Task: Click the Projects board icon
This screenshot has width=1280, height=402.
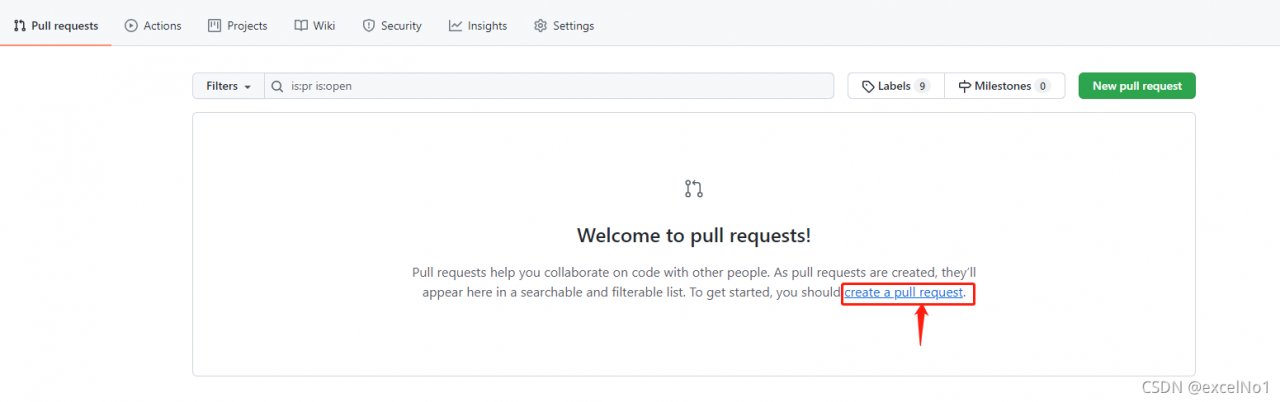Action: (214, 26)
